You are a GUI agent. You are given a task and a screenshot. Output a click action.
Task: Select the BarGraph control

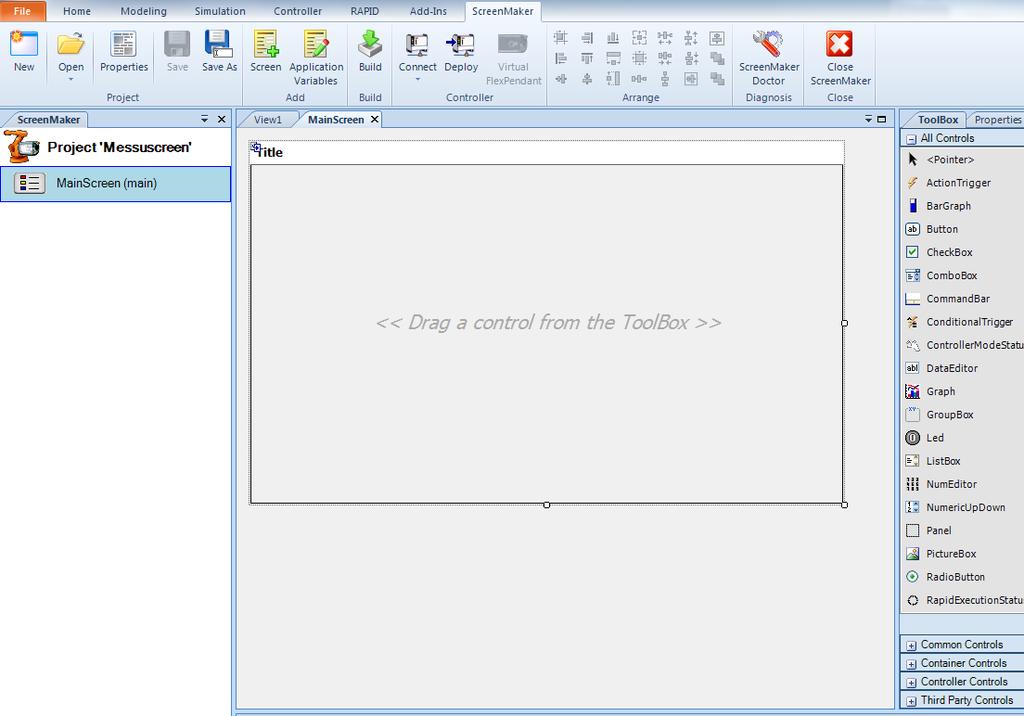(948, 206)
